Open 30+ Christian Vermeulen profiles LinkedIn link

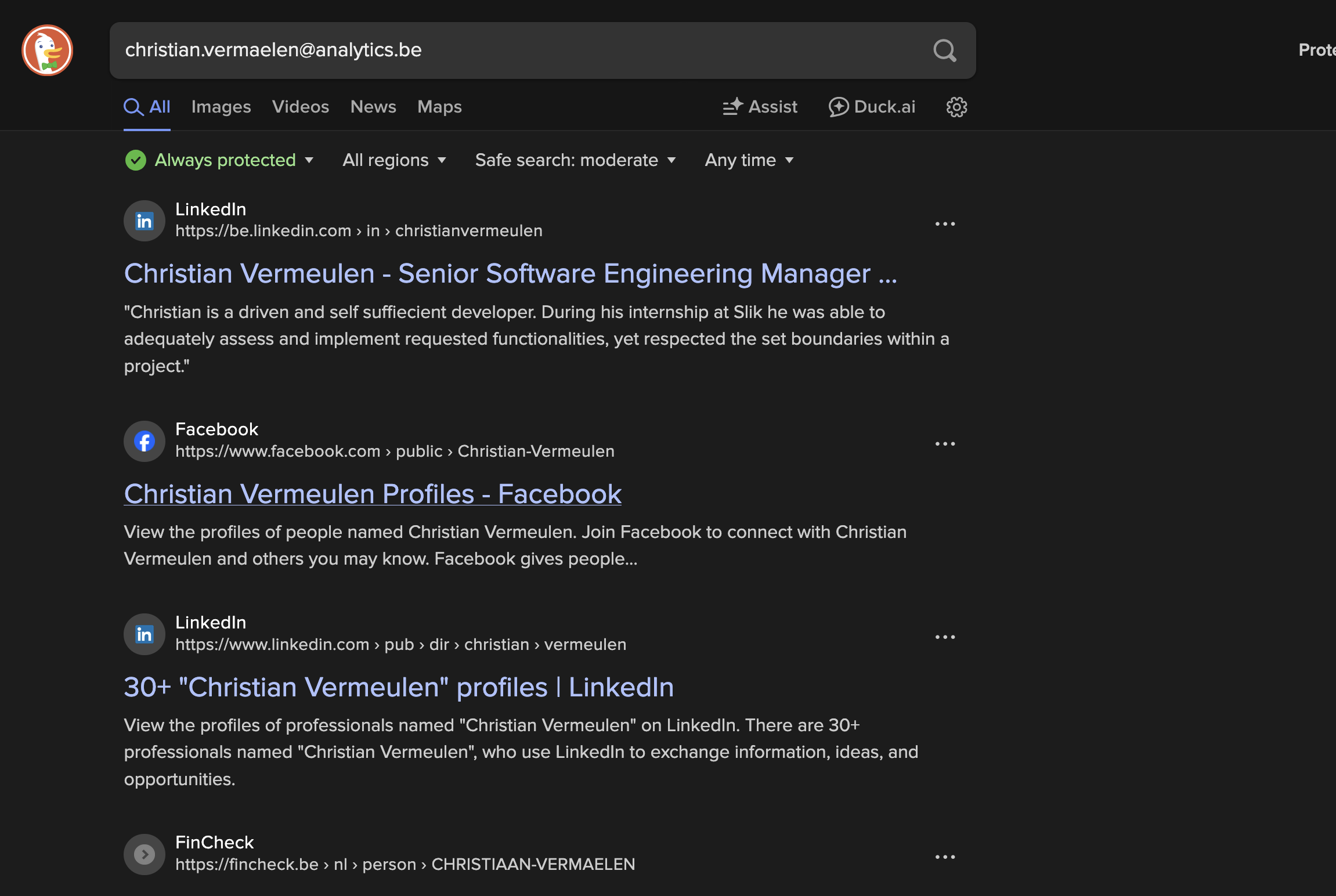point(399,687)
